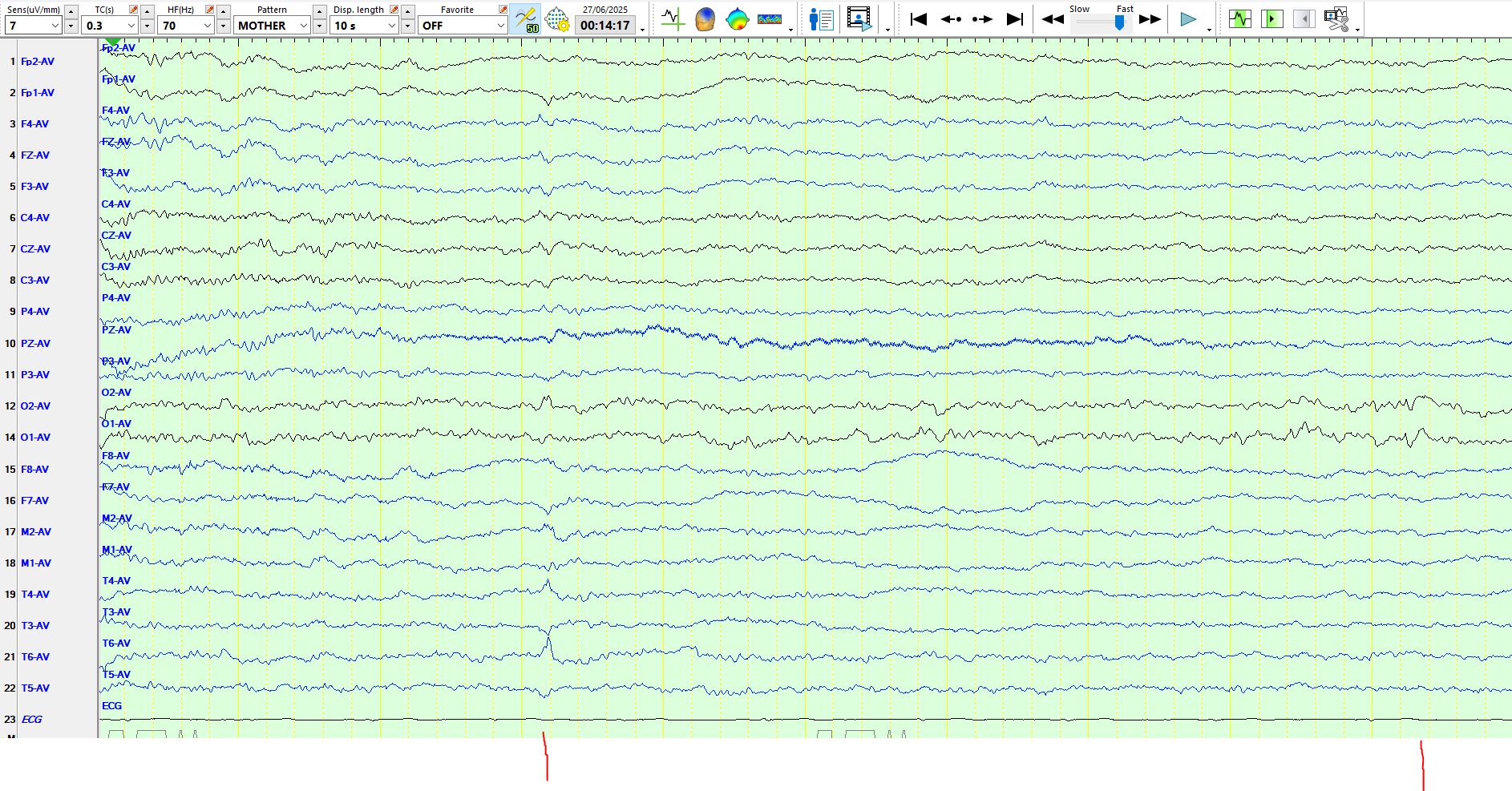This screenshot has width=1512, height=791.
Task: Open the spectrogram trend display
Action: click(770, 18)
